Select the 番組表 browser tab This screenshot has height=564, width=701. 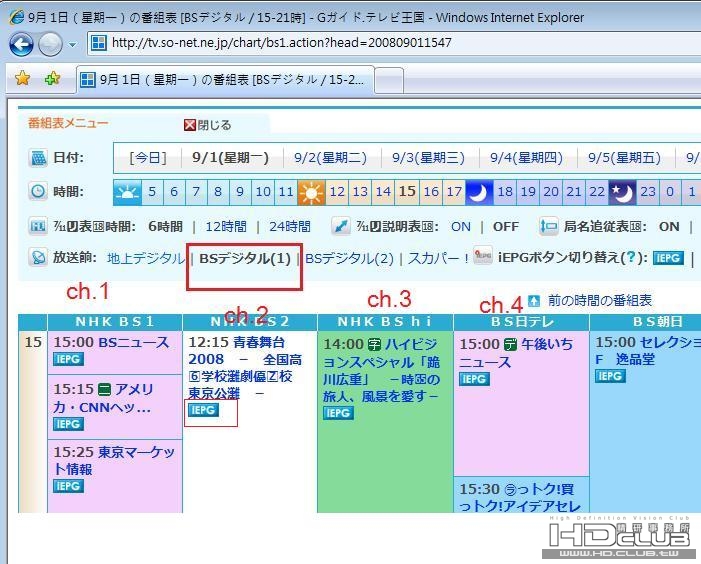coord(225,80)
